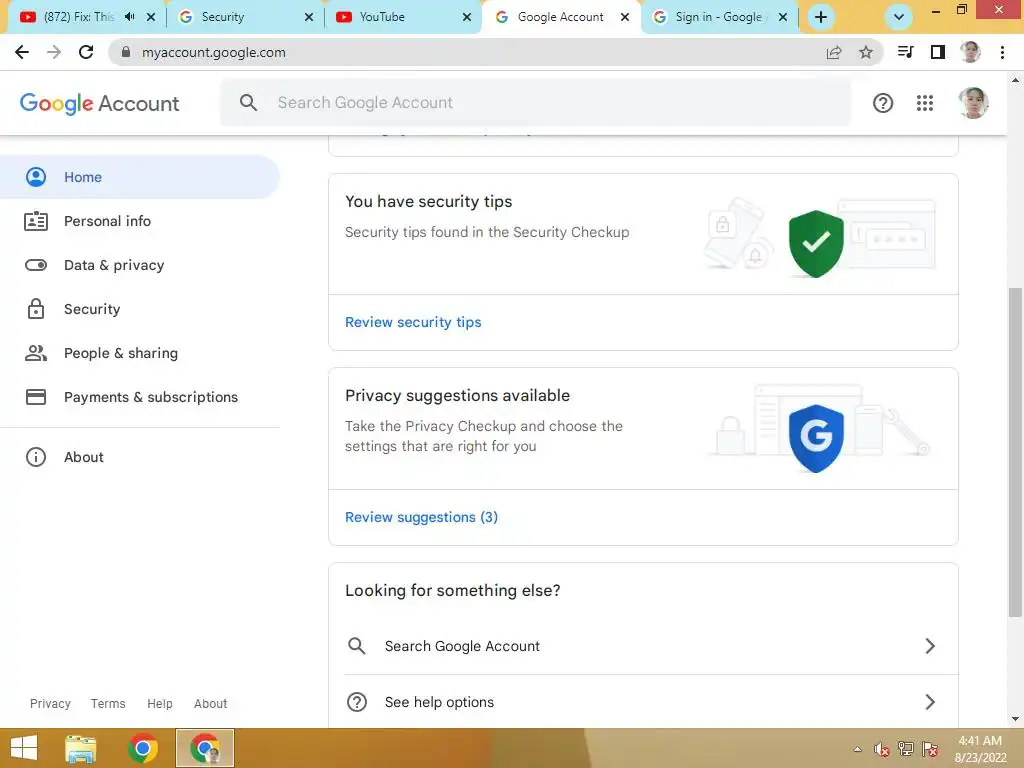Open the Search Google Account row

click(643, 646)
